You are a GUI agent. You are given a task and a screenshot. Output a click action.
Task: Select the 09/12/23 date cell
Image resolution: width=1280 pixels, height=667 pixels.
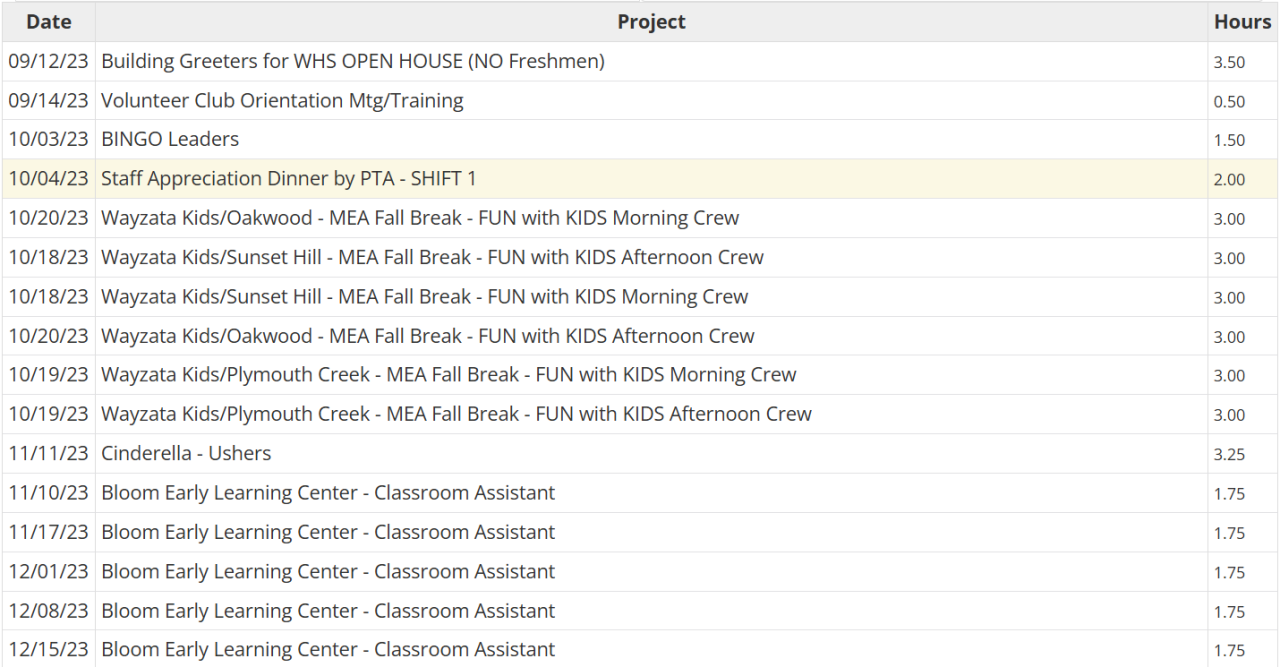pos(48,61)
